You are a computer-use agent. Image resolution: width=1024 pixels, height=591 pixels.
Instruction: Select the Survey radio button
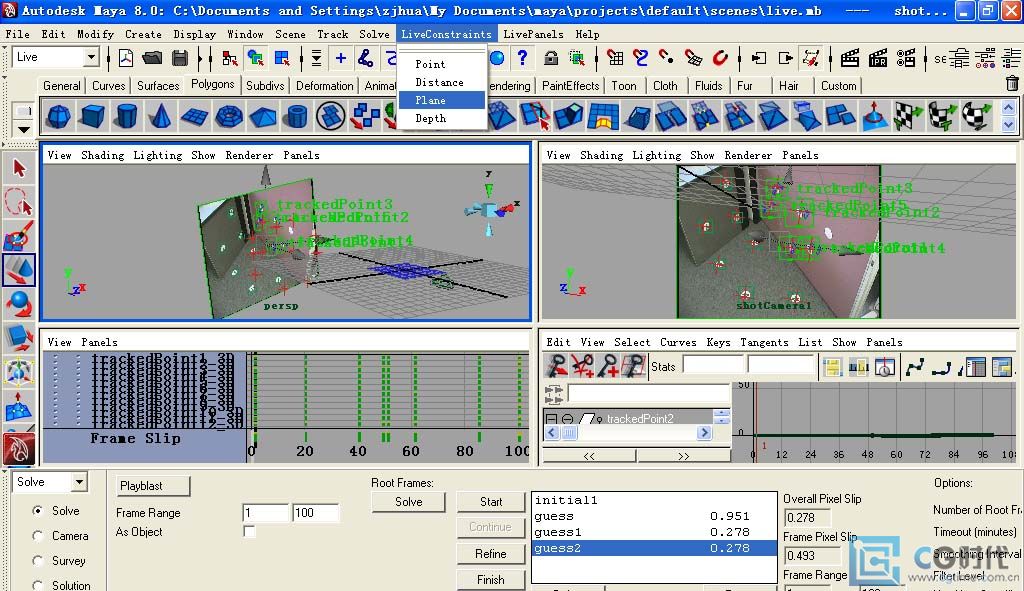pos(38,560)
